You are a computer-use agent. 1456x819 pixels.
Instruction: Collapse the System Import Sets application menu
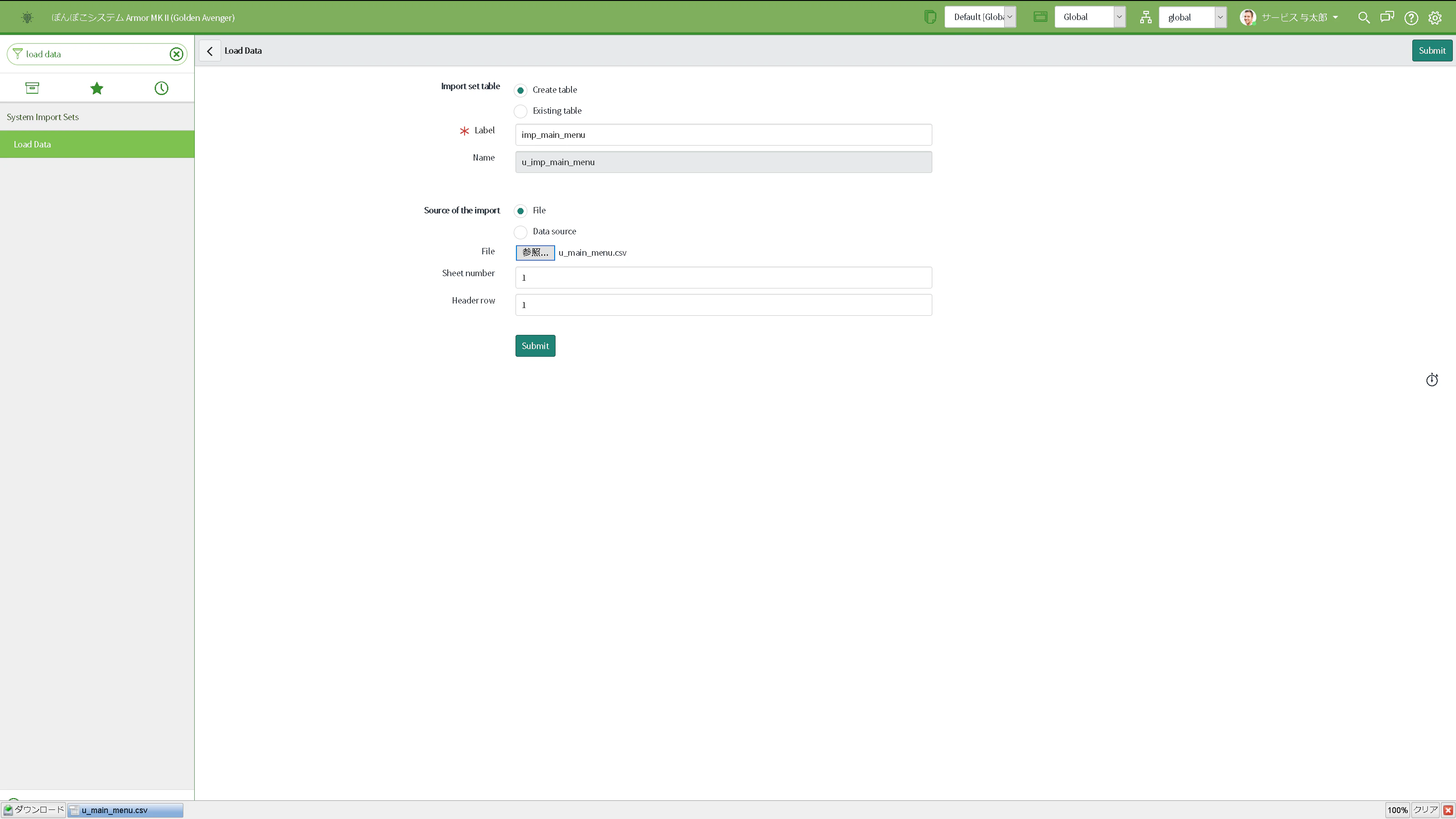[x=97, y=117]
